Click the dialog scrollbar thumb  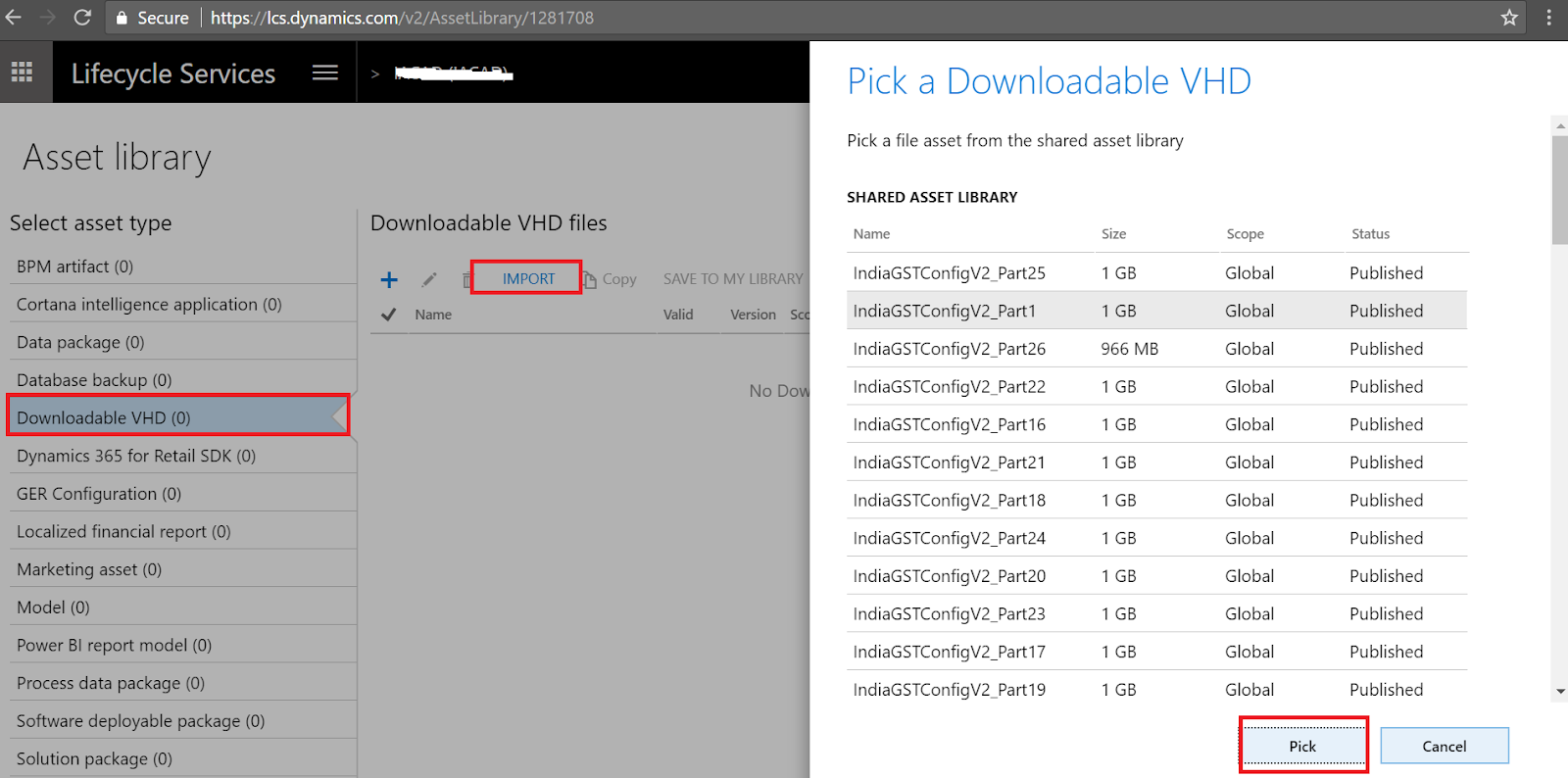pos(1560,190)
